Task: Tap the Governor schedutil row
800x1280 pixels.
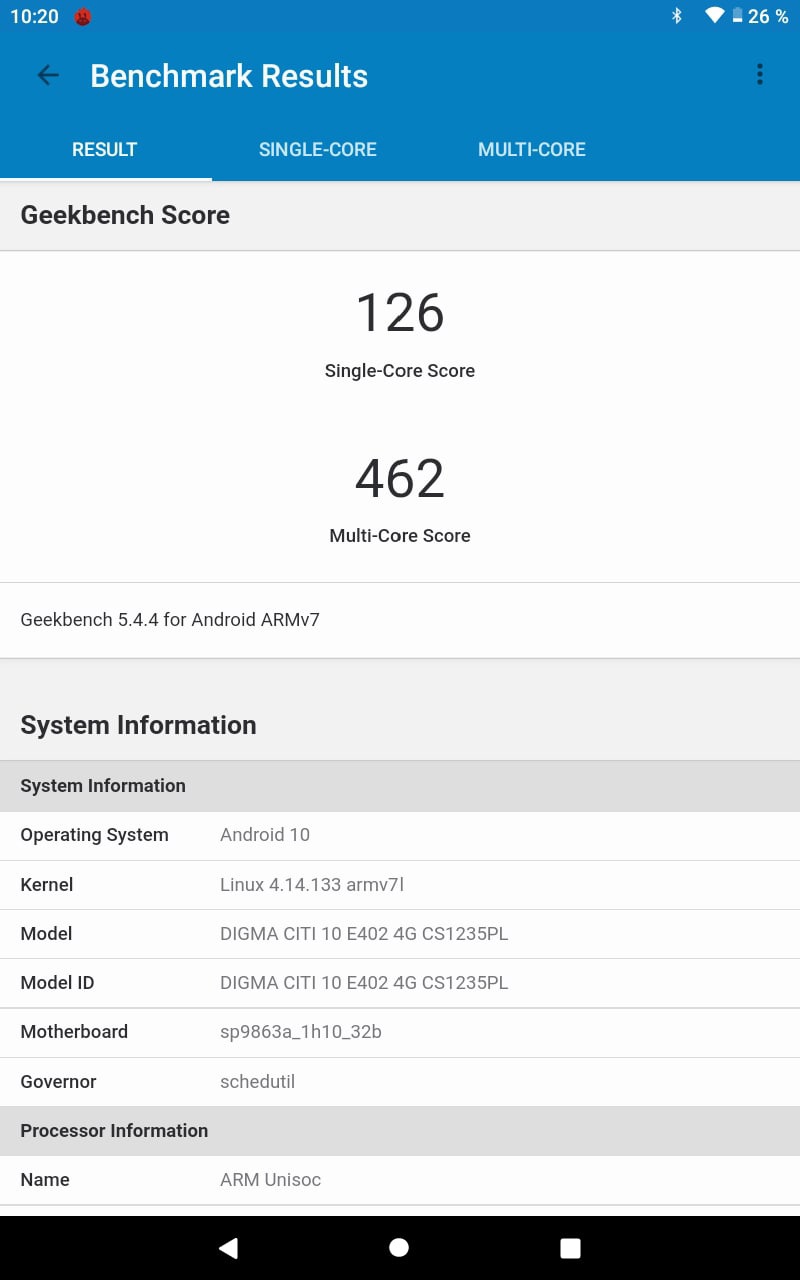Action: [x=400, y=1082]
